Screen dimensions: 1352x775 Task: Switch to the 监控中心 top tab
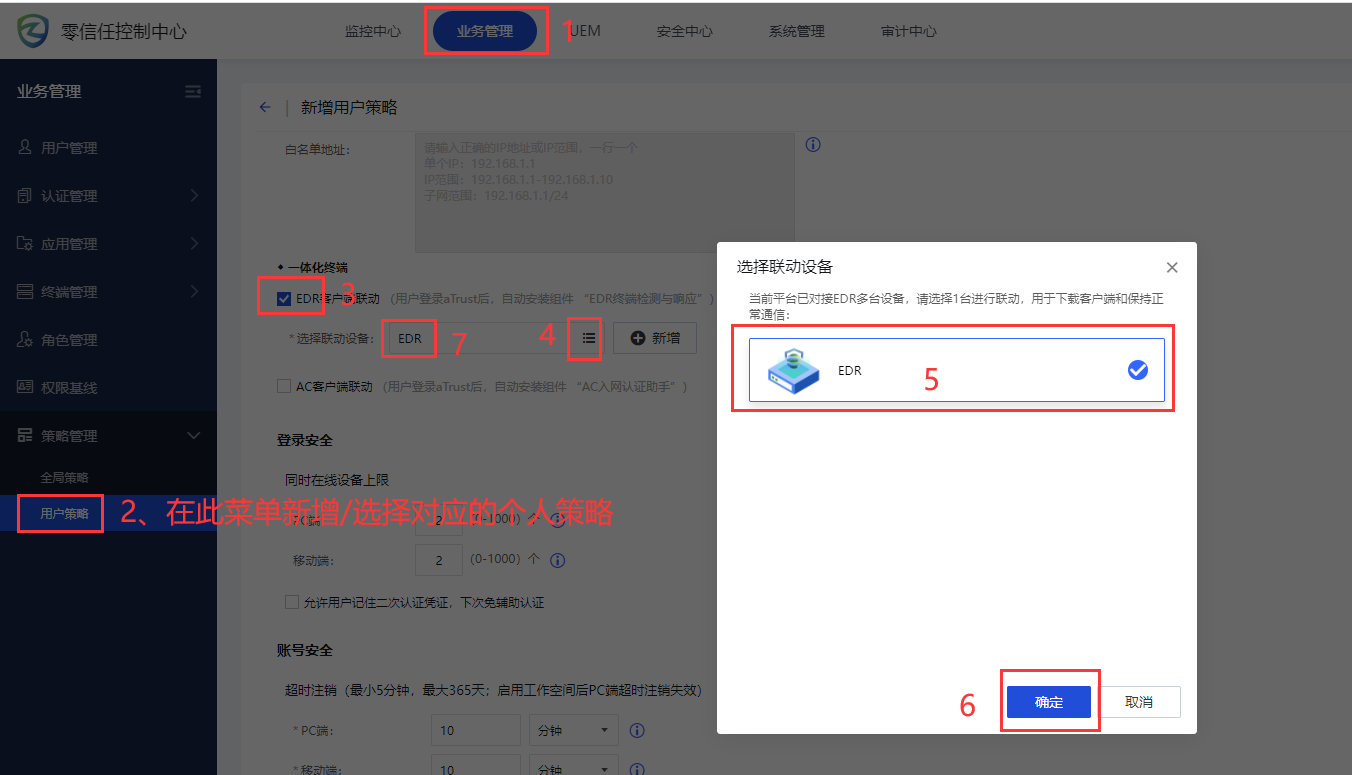coord(372,31)
